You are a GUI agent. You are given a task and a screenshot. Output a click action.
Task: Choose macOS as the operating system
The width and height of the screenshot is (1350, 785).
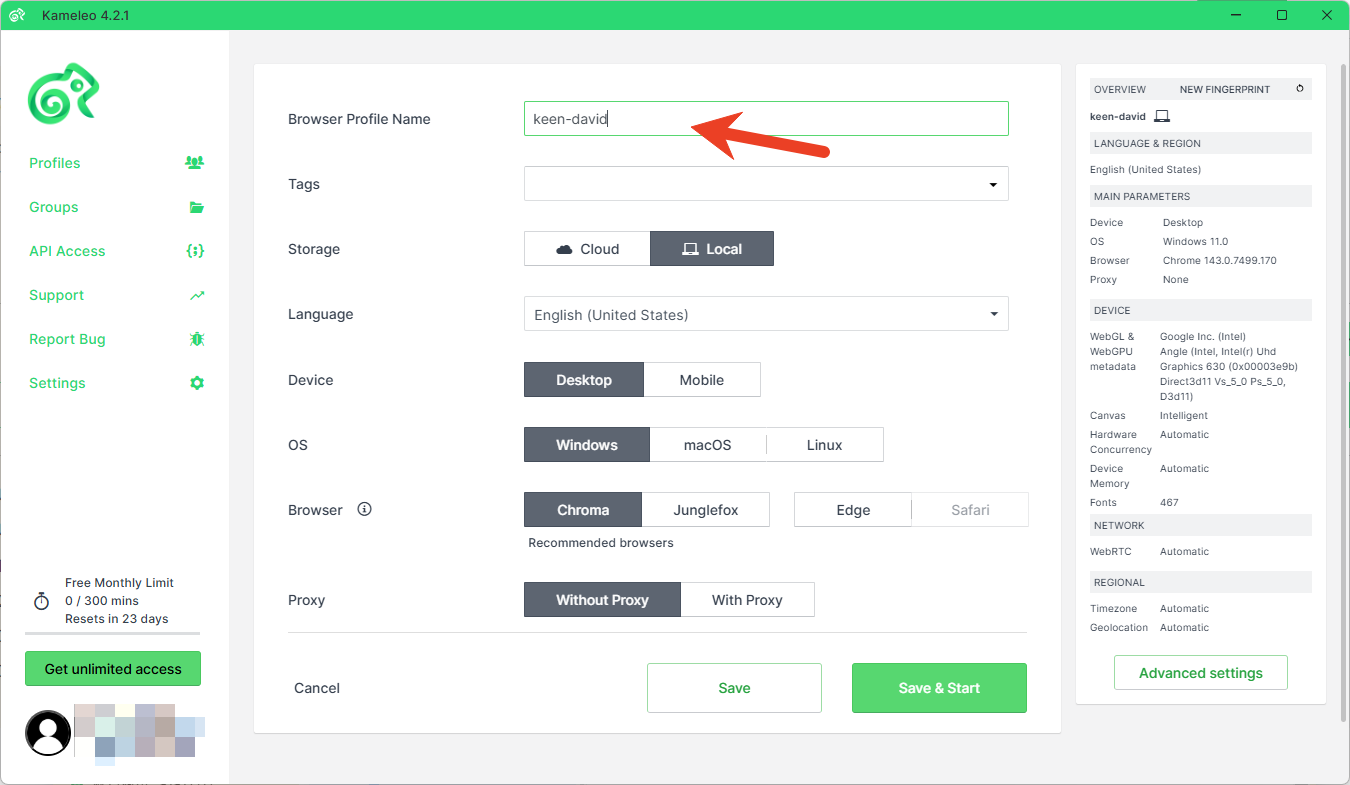tap(707, 445)
